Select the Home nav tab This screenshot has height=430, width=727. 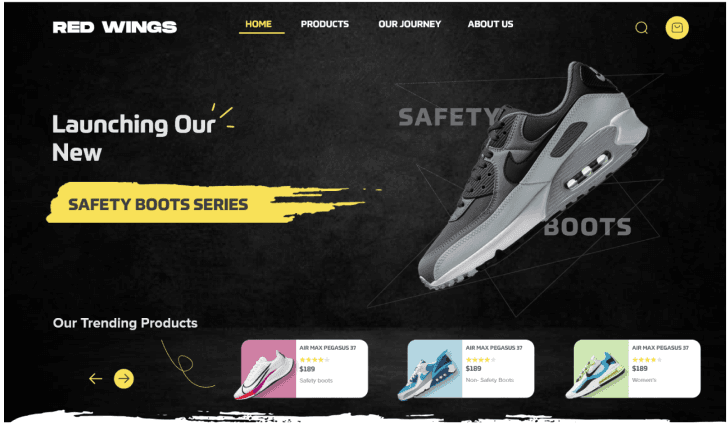(x=259, y=24)
